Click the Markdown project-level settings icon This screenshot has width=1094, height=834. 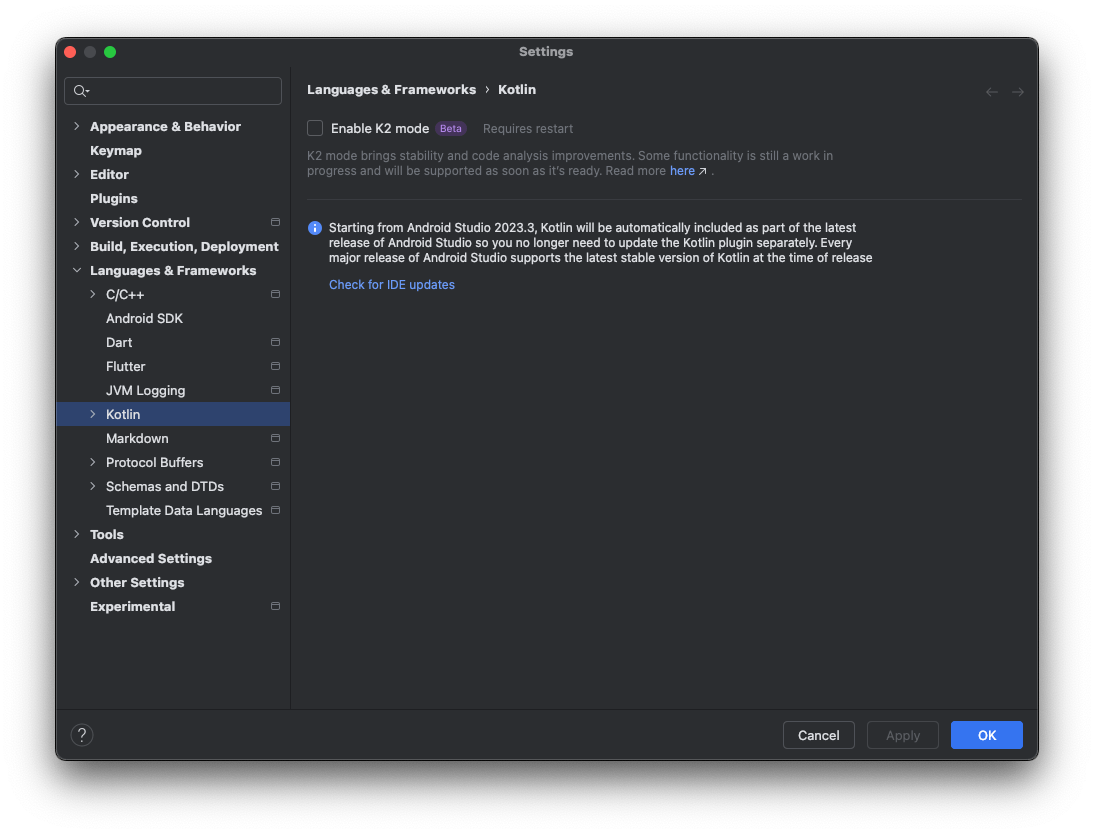pyautogui.click(x=276, y=438)
